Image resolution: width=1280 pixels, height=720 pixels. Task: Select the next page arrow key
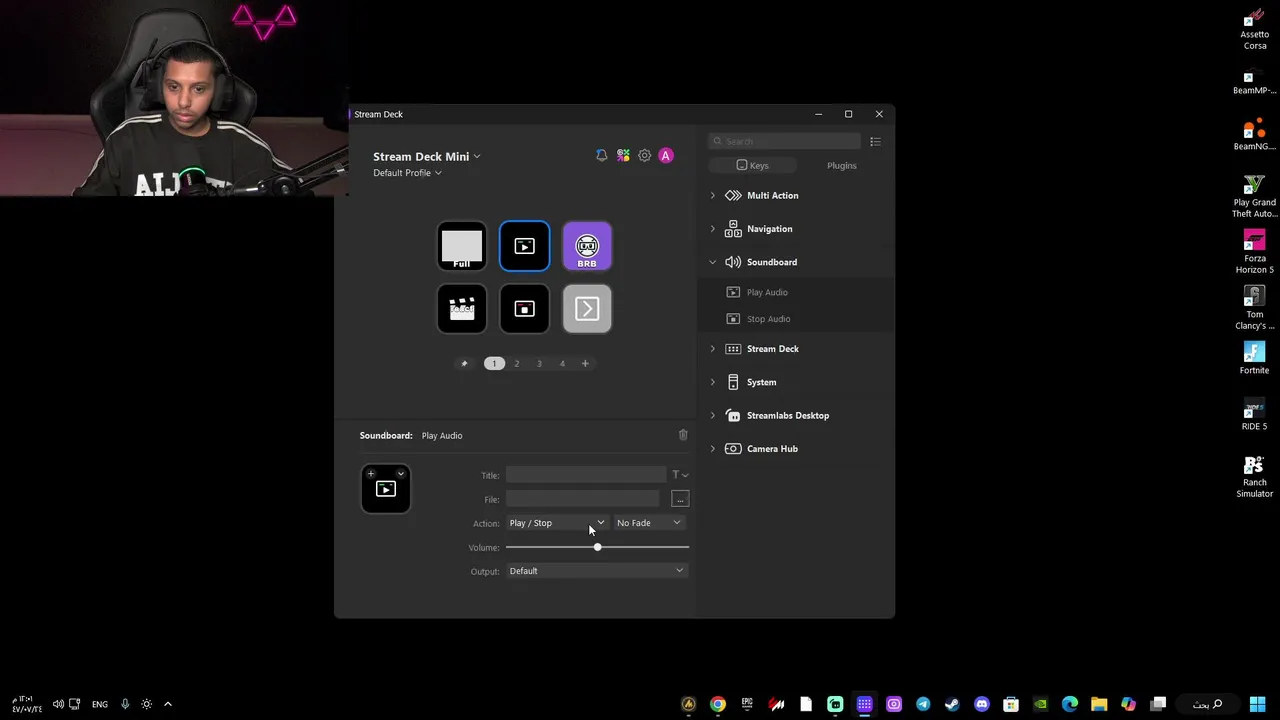(x=587, y=309)
